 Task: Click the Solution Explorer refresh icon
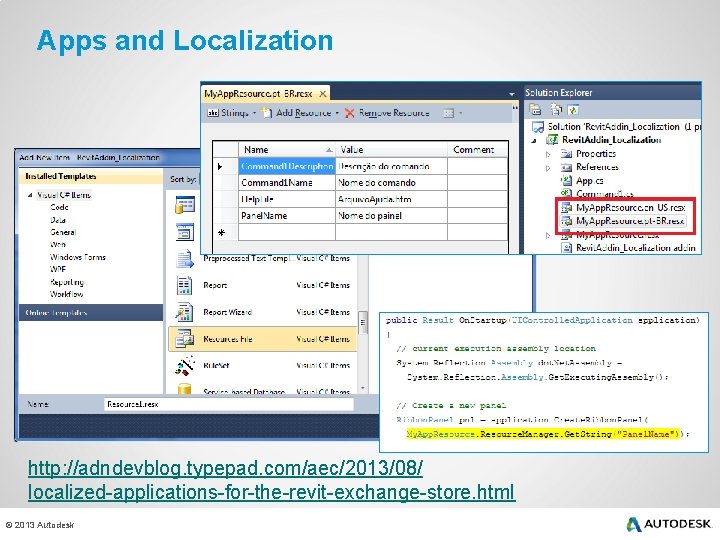click(573, 110)
